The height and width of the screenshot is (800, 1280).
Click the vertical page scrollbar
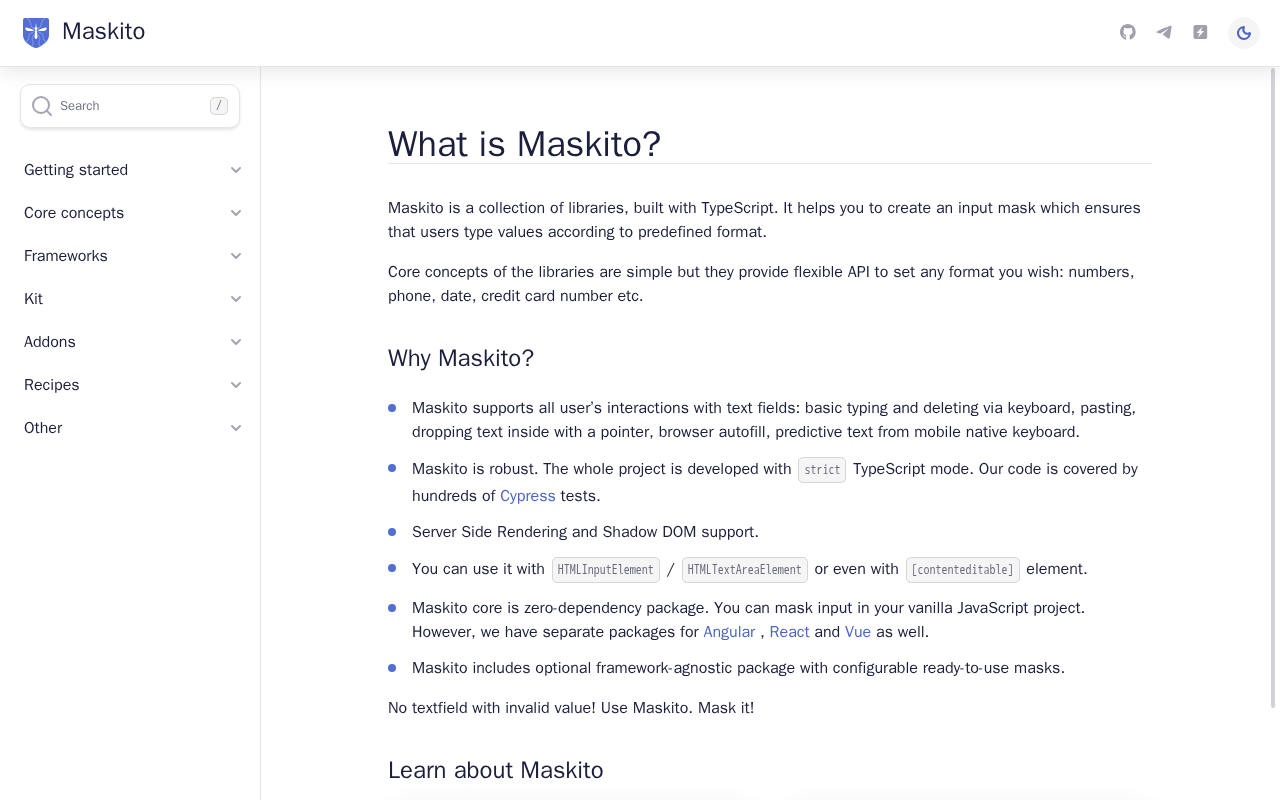click(1274, 388)
